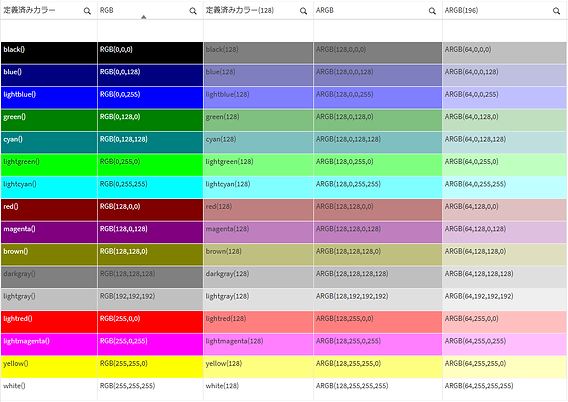This screenshot has height=402, width=568.
Task: Click the ARGB(64,255,255,0) cell
Action: coord(505,367)
